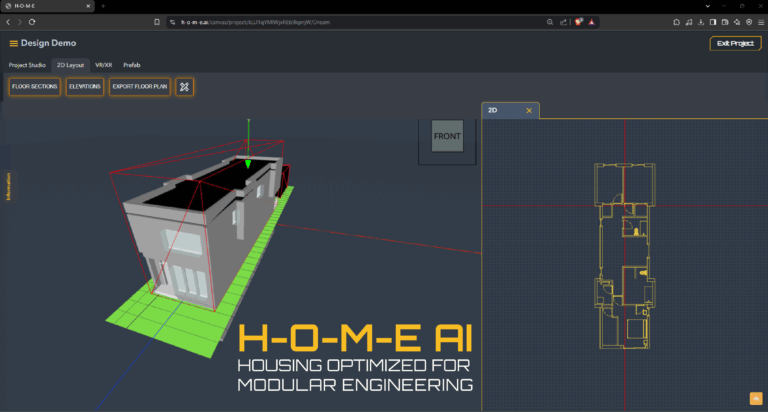The image size is (768, 412).
Task: Click the Brave shield icon in address bar
Action: click(580, 21)
